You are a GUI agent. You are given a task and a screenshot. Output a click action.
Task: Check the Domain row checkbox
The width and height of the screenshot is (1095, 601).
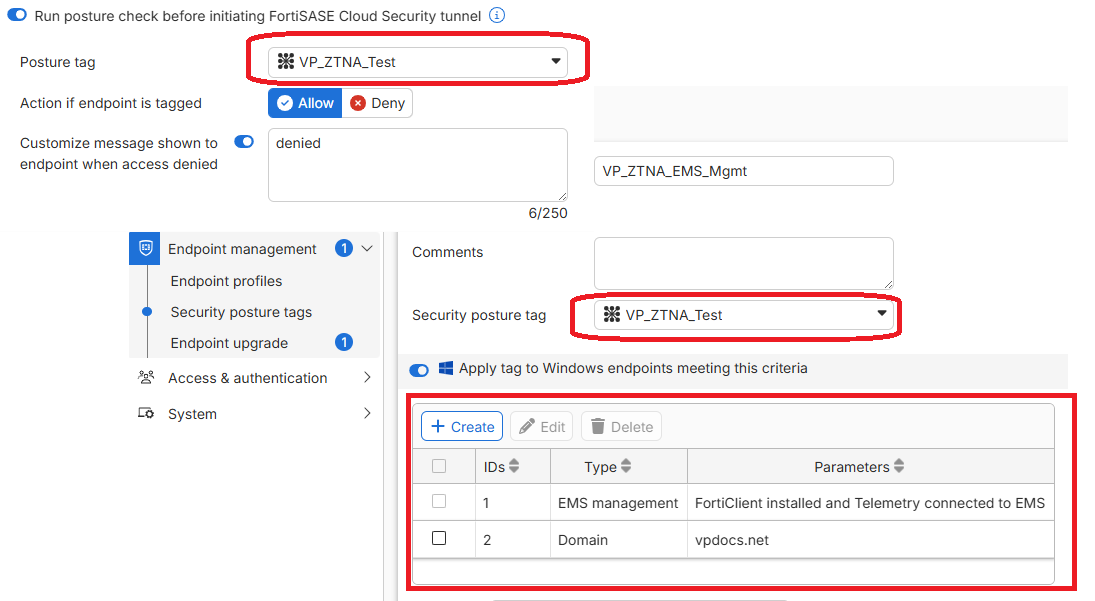pyautogui.click(x=439, y=538)
